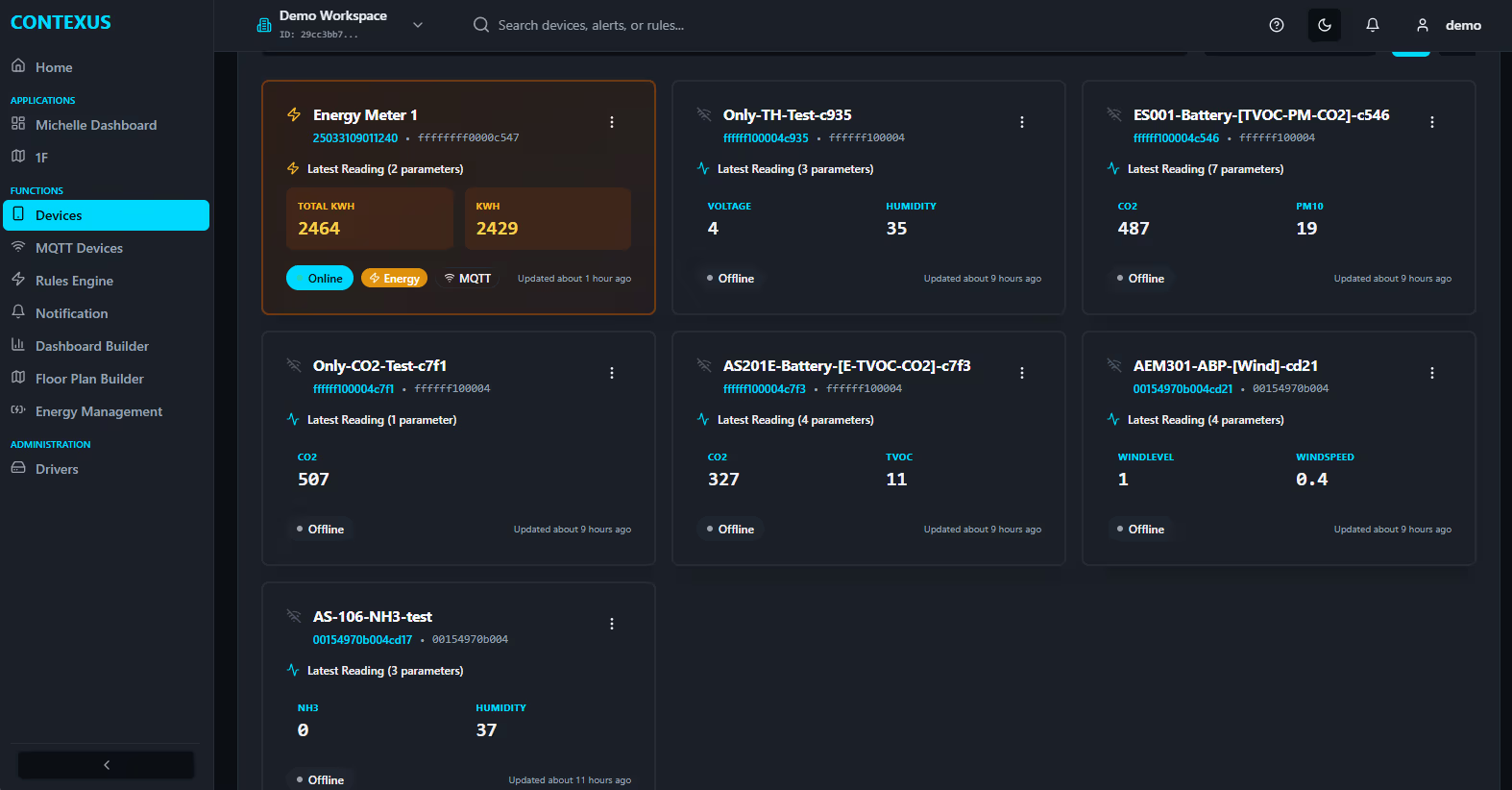
Task: Open Dashboard Builder chart icon item
Action: pyautogui.click(x=91, y=346)
